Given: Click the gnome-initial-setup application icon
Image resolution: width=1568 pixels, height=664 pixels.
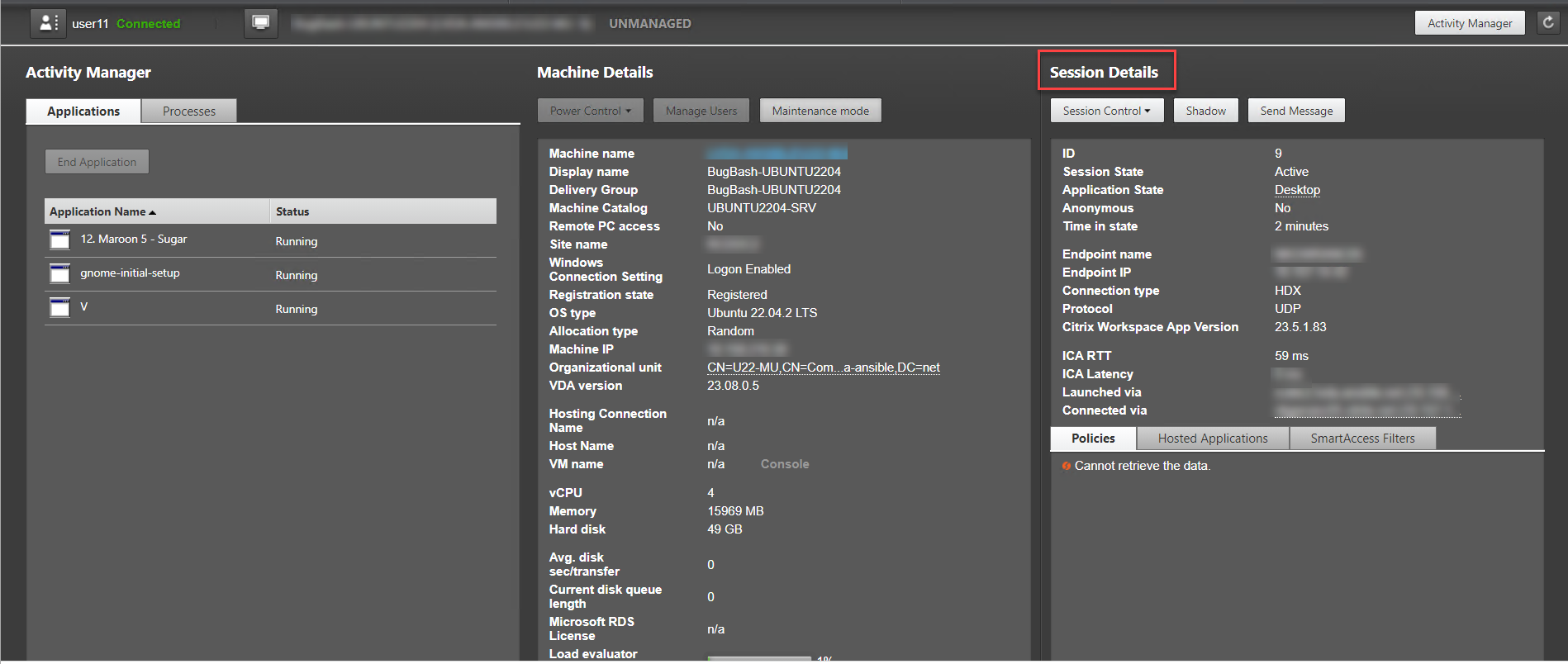Looking at the screenshot, I should (x=59, y=273).
